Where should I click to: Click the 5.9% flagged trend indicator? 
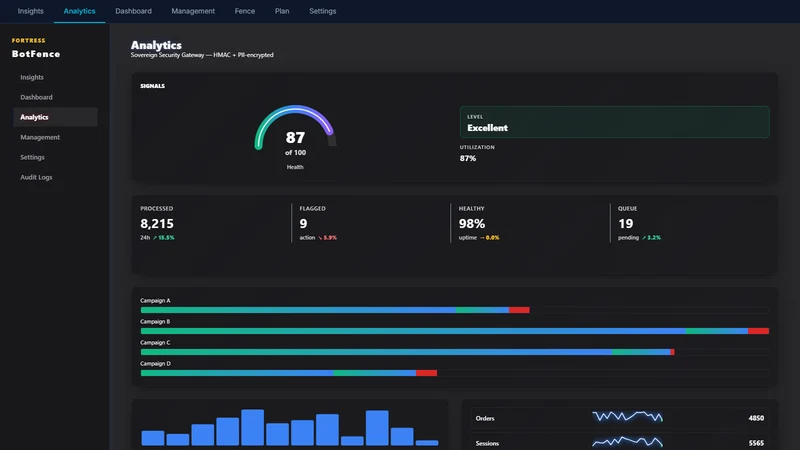click(x=327, y=238)
